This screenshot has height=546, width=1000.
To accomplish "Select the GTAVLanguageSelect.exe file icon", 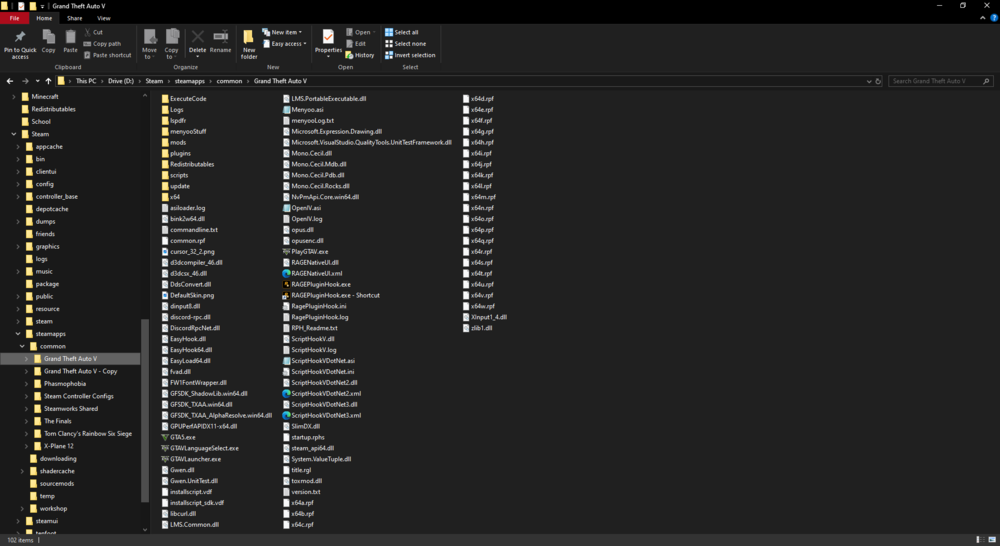I will click(165, 448).
